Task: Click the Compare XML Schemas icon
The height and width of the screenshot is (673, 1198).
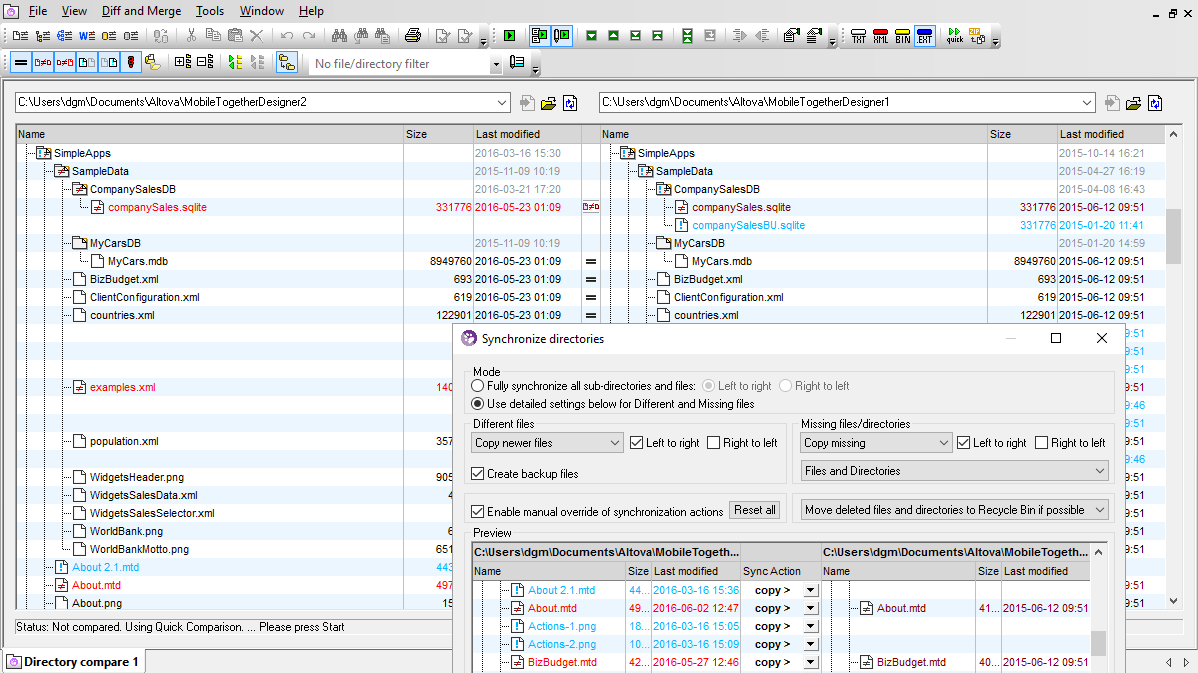Action: tap(65, 36)
